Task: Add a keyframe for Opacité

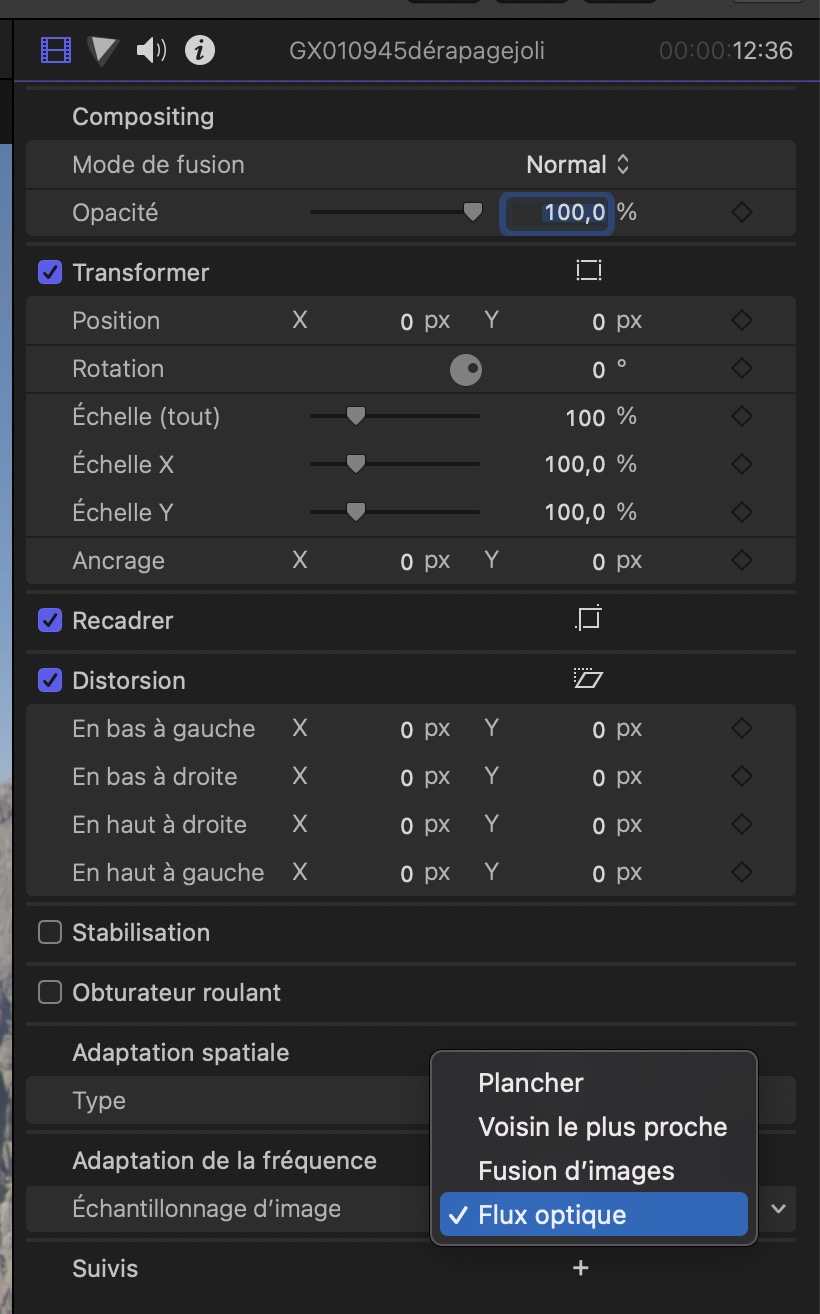Action: coord(742,212)
